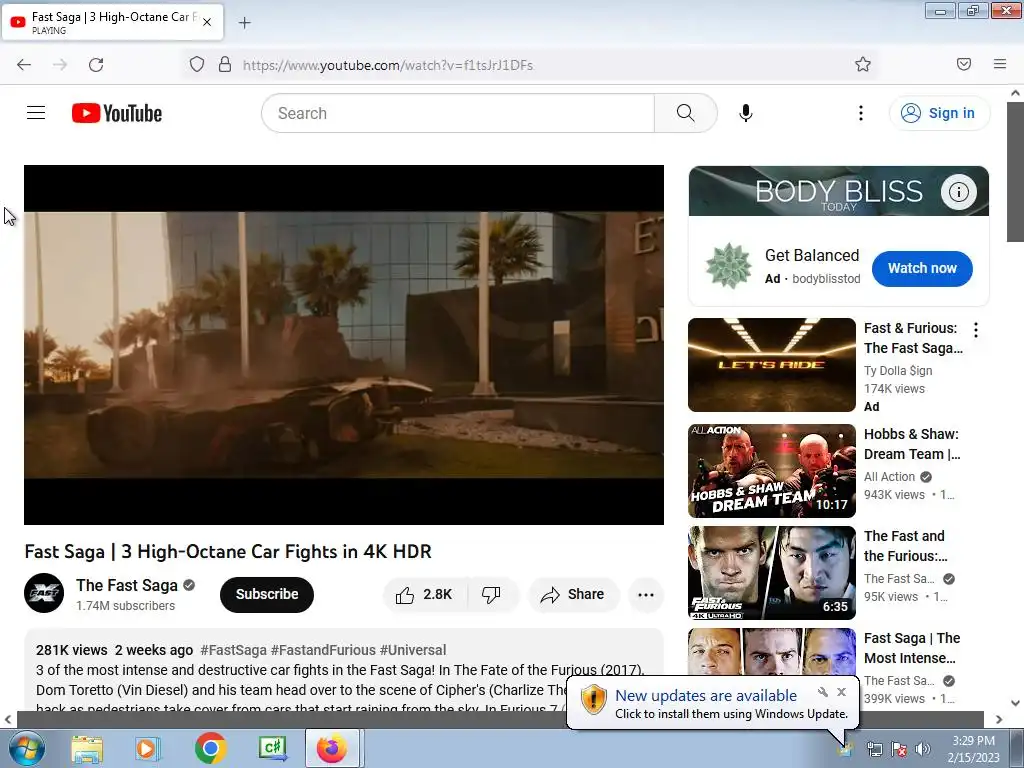Switch to Firefox in the taskbar
Viewport: 1024px width, 768px height.
pos(332,748)
